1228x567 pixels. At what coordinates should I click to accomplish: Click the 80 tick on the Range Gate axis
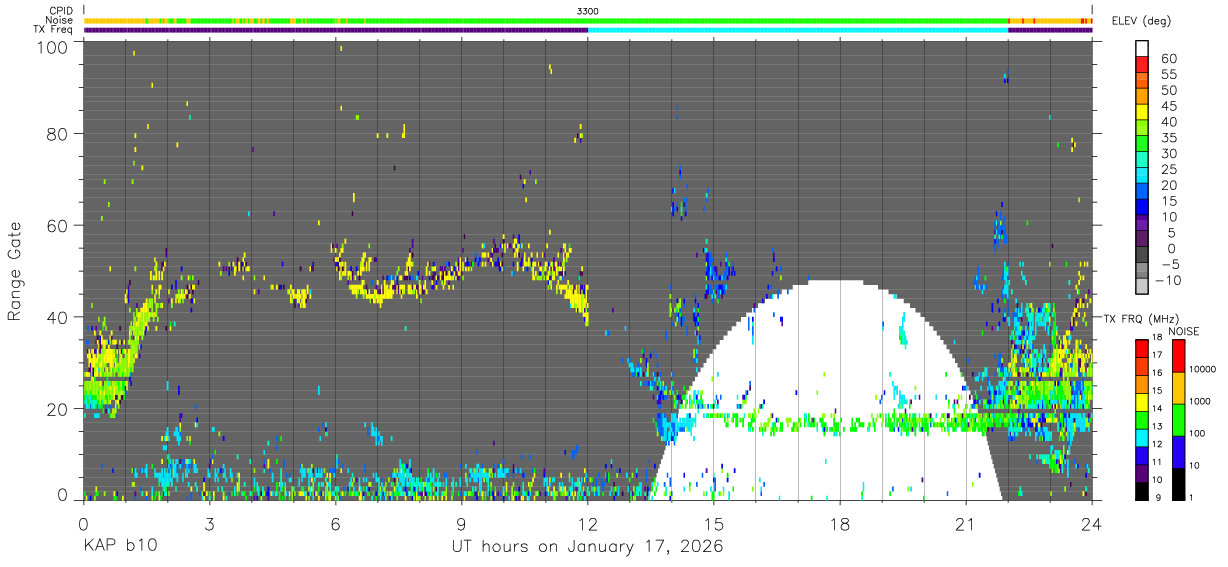click(x=59, y=134)
